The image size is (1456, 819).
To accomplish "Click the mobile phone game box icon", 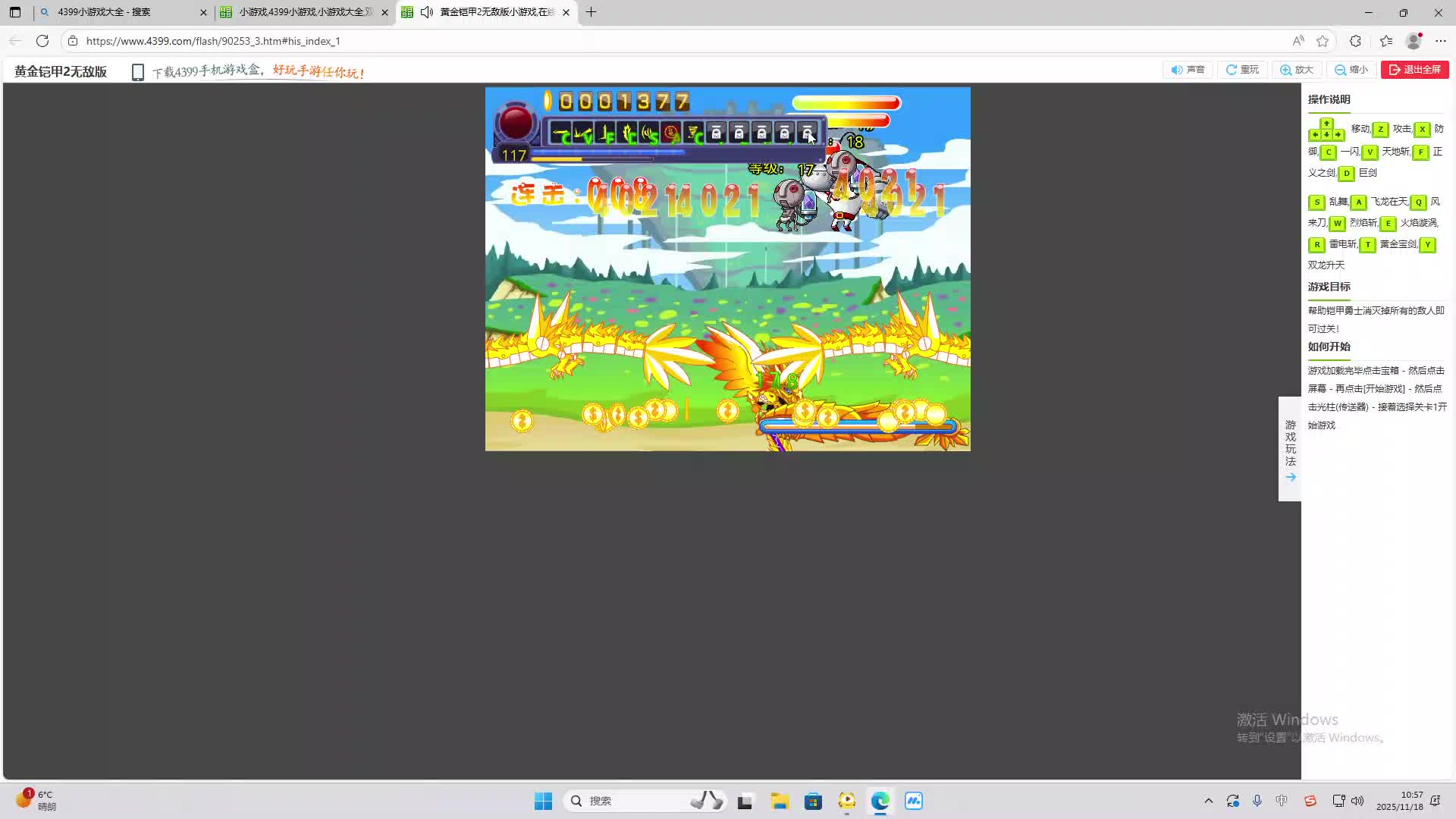I will (137, 72).
